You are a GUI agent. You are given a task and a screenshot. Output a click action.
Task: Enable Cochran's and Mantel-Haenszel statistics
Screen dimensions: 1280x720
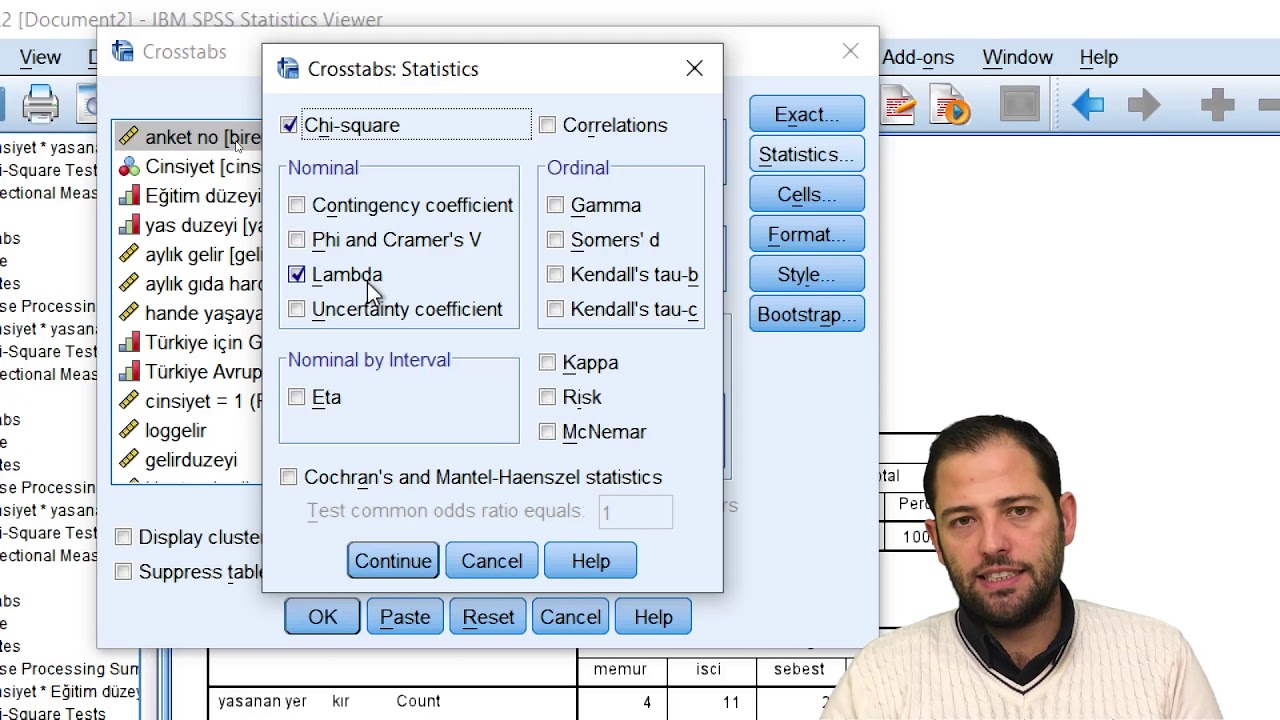coord(289,477)
